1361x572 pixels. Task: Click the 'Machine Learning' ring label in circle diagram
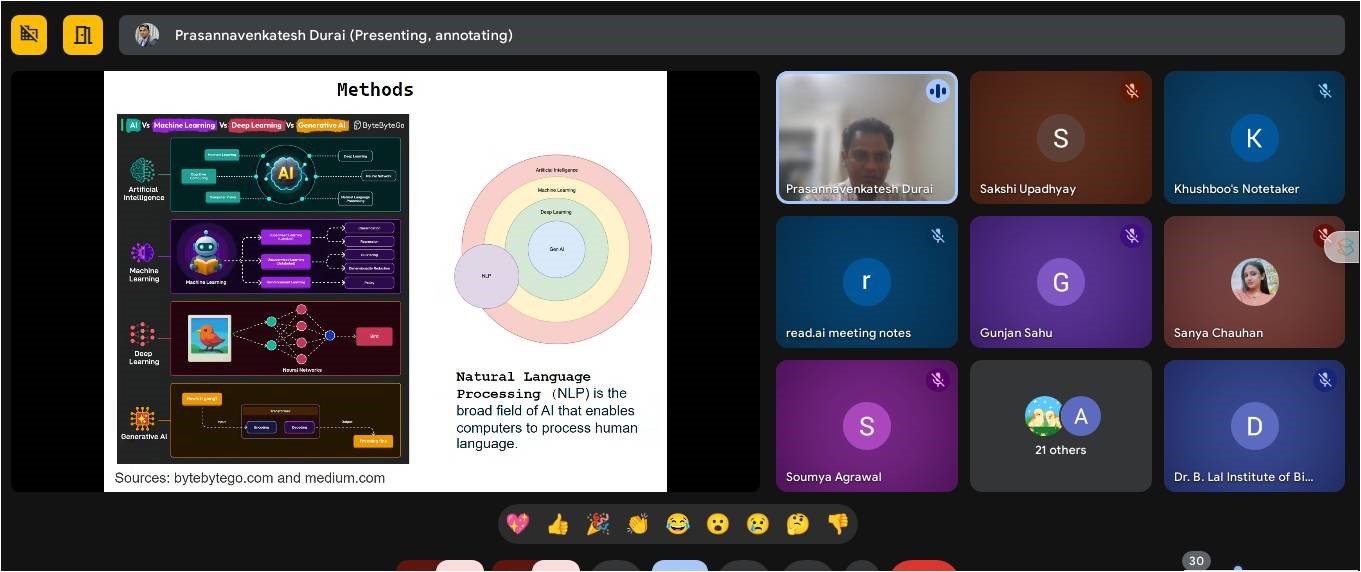pos(556,190)
